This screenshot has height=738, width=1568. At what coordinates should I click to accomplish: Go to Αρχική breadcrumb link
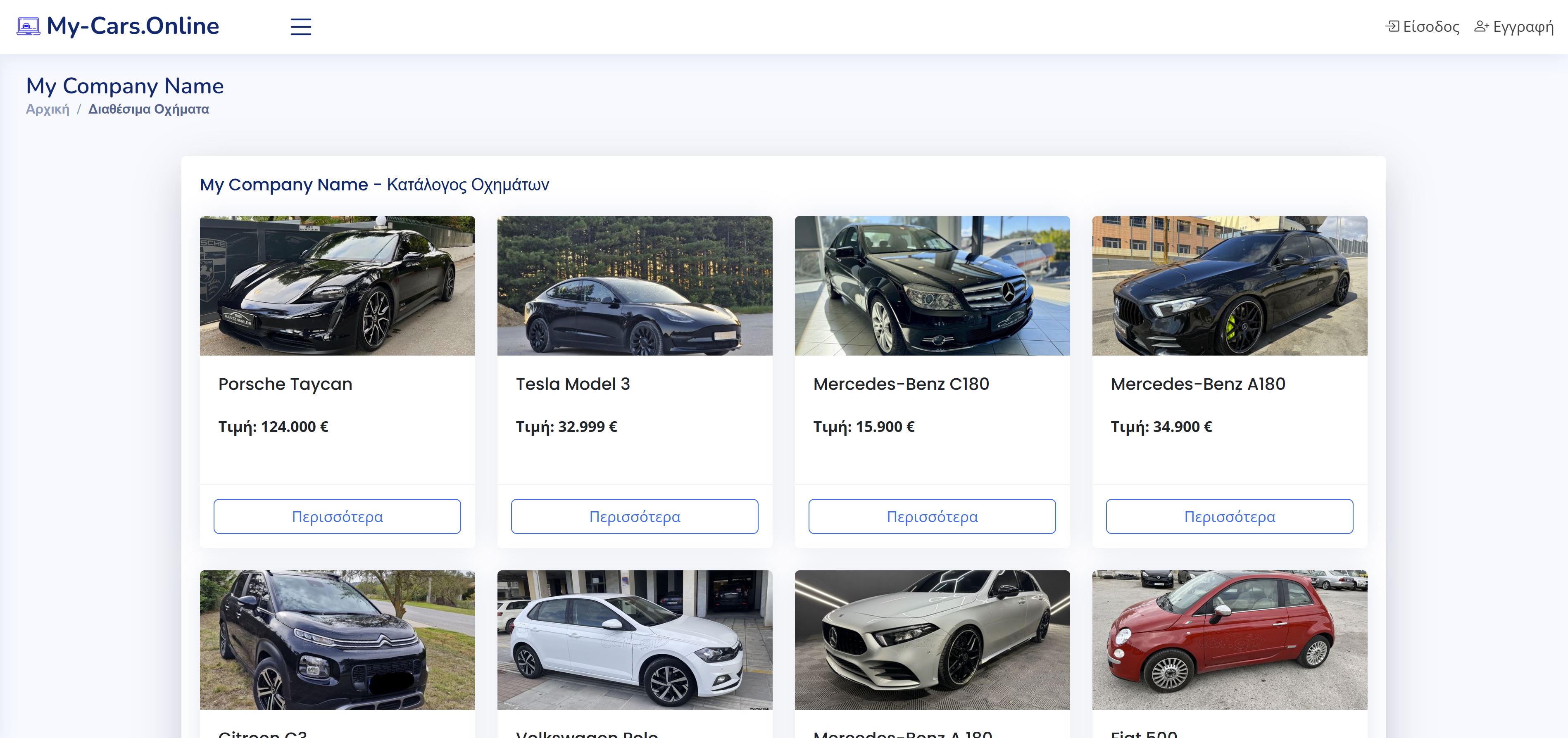48,109
